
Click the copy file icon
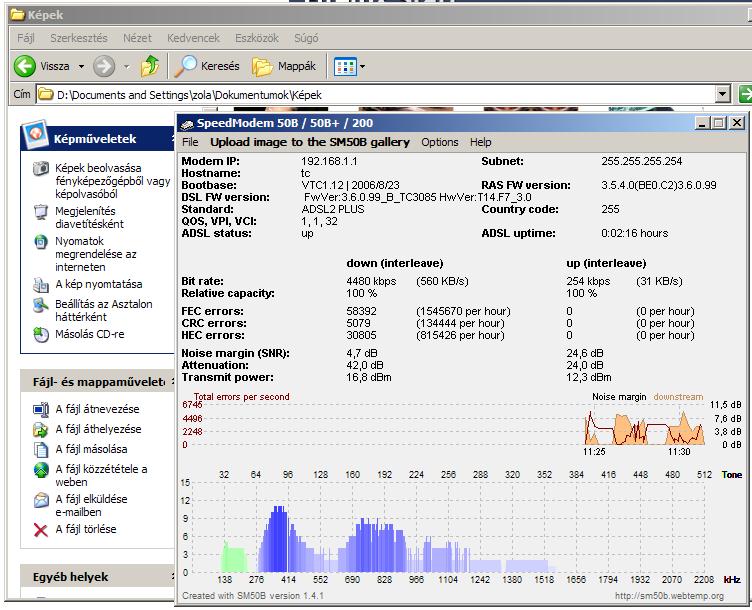(41, 449)
